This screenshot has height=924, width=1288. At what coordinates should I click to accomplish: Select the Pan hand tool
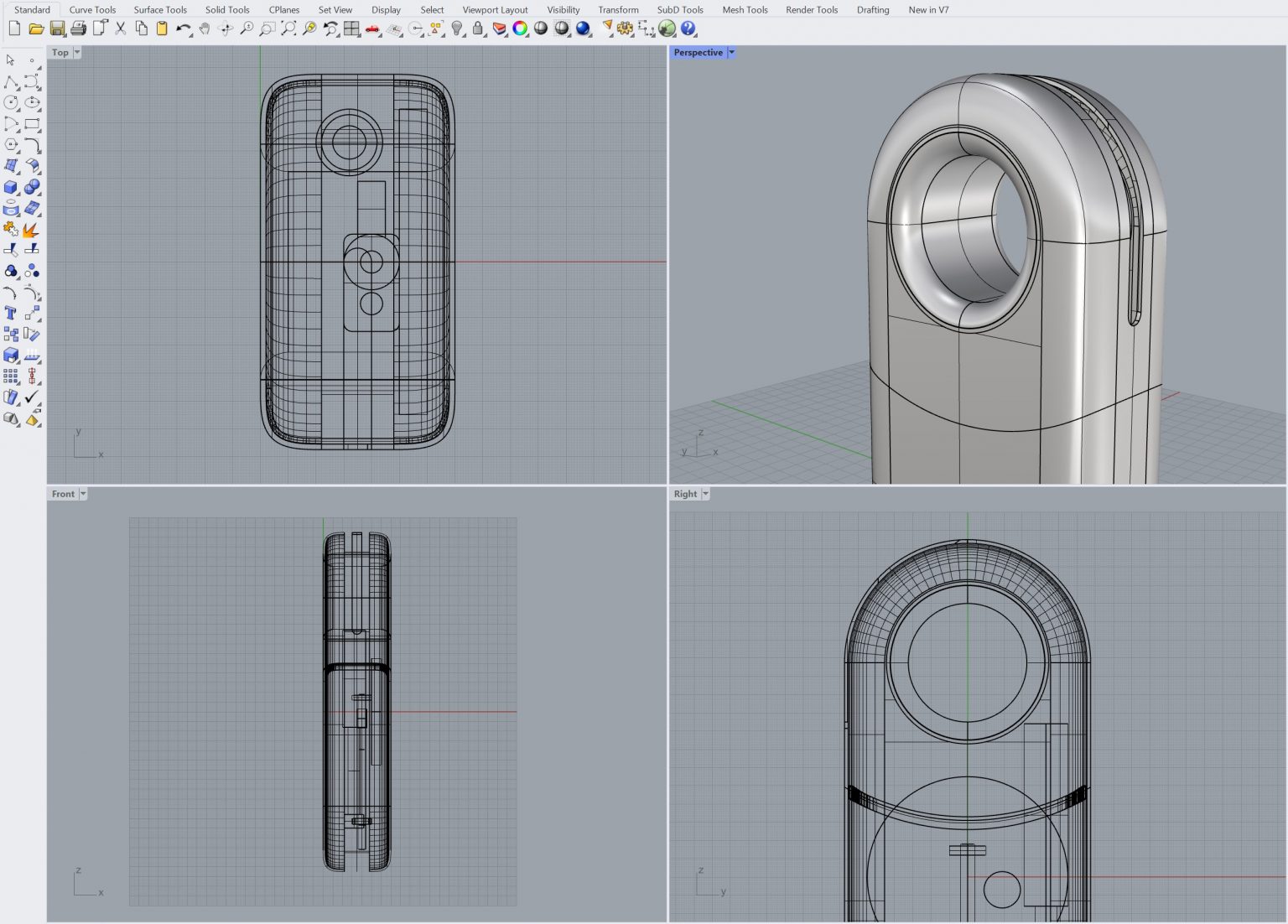tap(204, 29)
